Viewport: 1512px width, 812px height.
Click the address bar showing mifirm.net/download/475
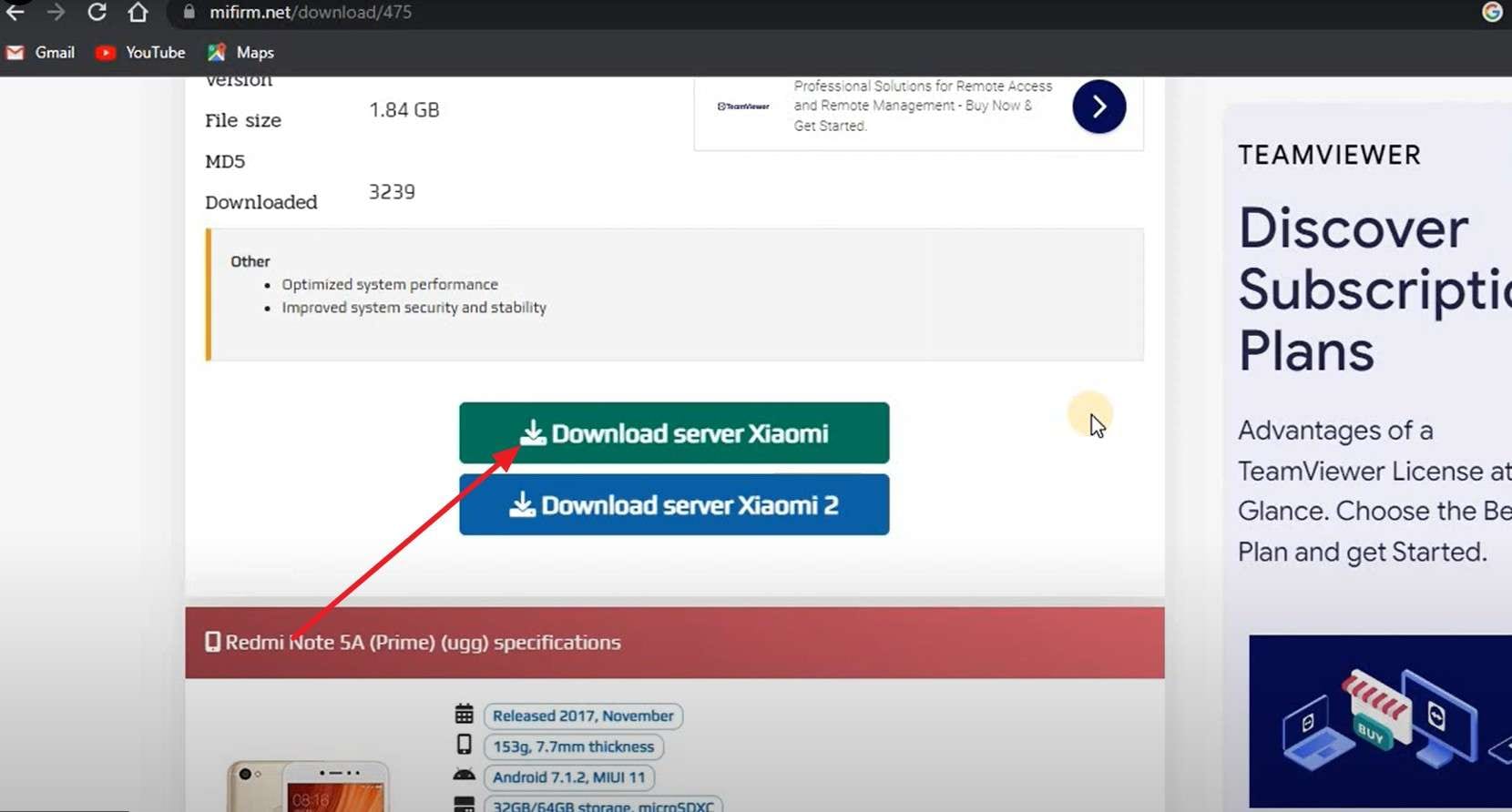click(310, 12)
